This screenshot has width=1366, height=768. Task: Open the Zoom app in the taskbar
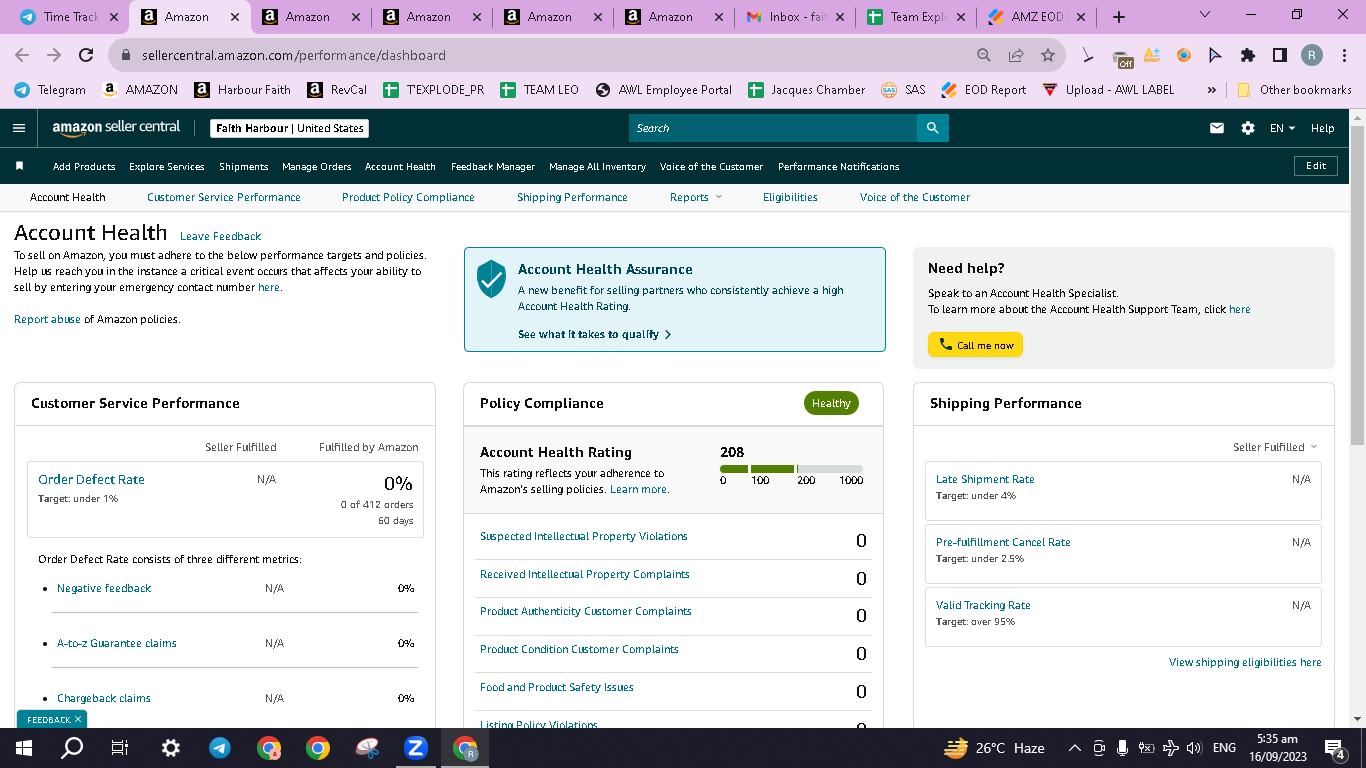click(x=416, y=747)
